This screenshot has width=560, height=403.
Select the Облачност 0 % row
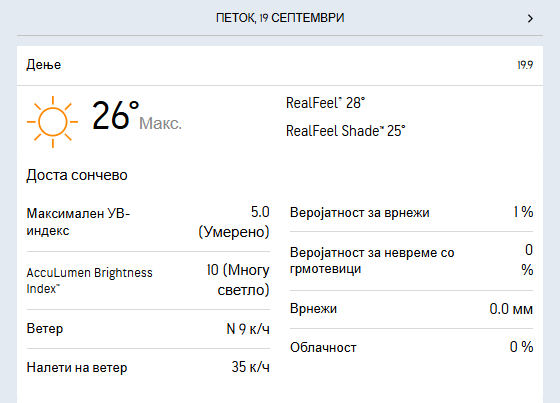[x=411, y=347]
